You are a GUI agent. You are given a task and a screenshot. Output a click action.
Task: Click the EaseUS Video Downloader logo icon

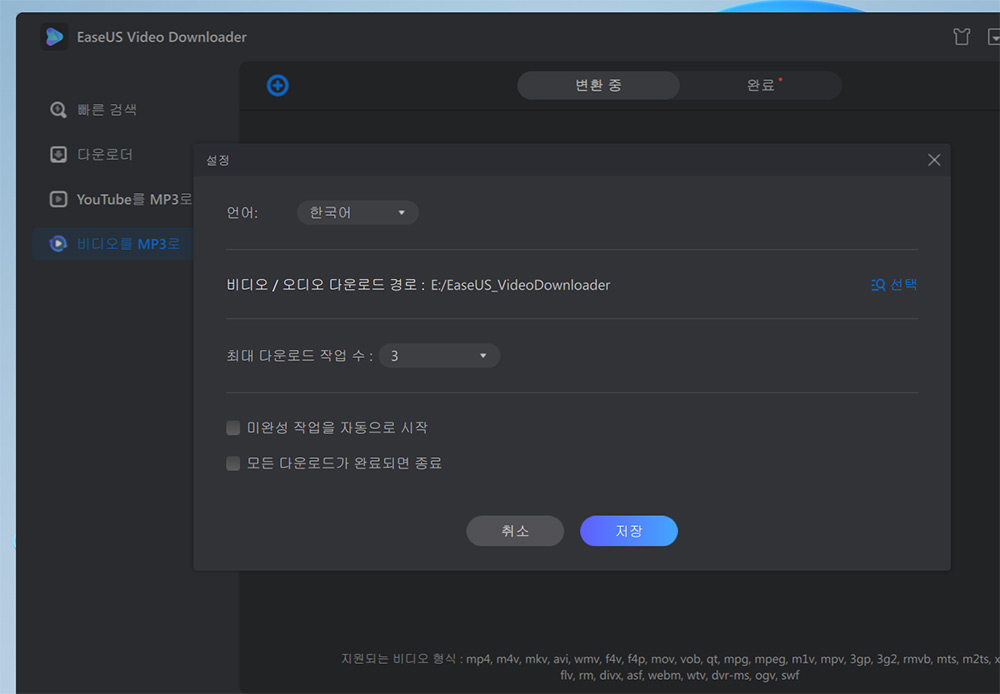[54, 37]
